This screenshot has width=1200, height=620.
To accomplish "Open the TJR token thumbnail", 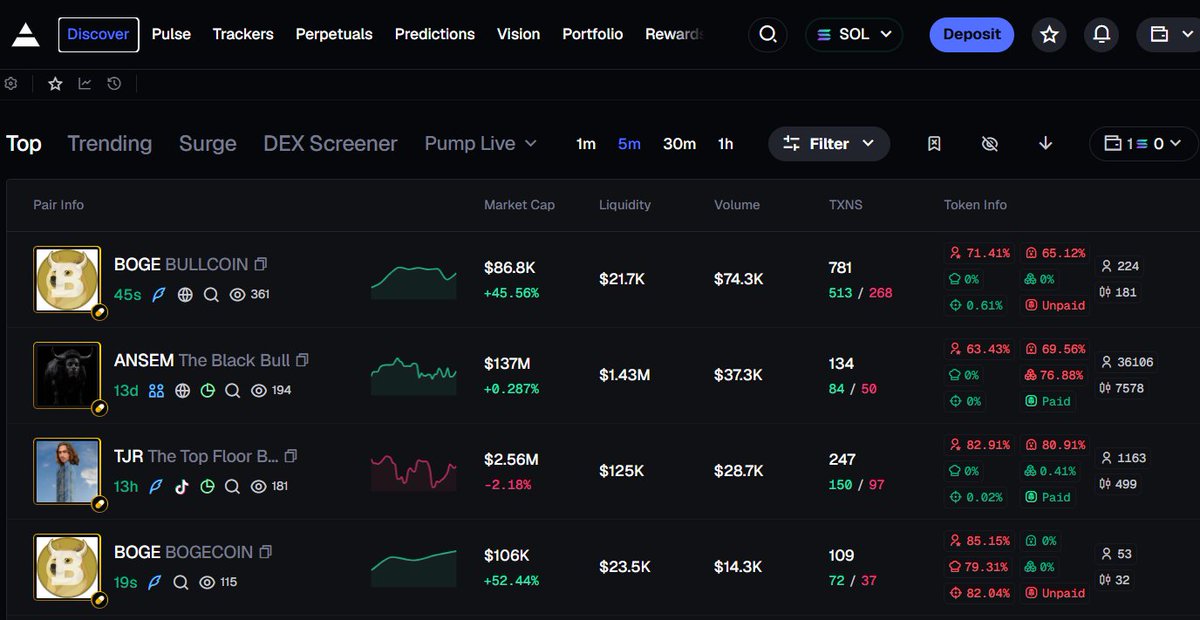I will tap(67, 472).
